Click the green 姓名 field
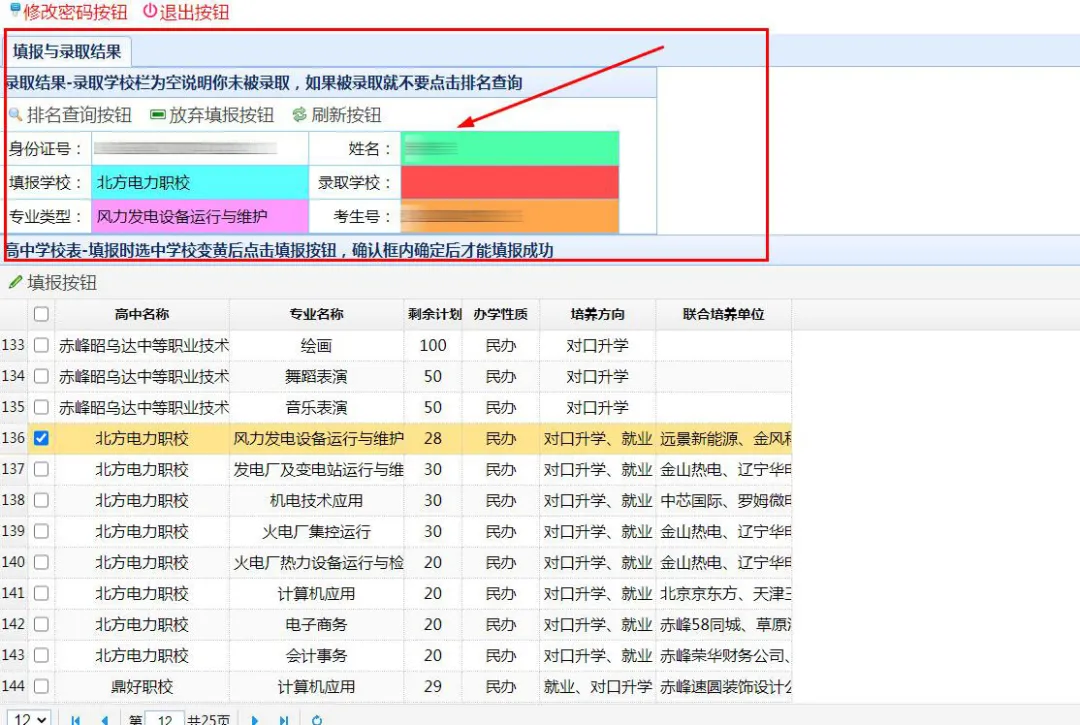 pos(510,148)
